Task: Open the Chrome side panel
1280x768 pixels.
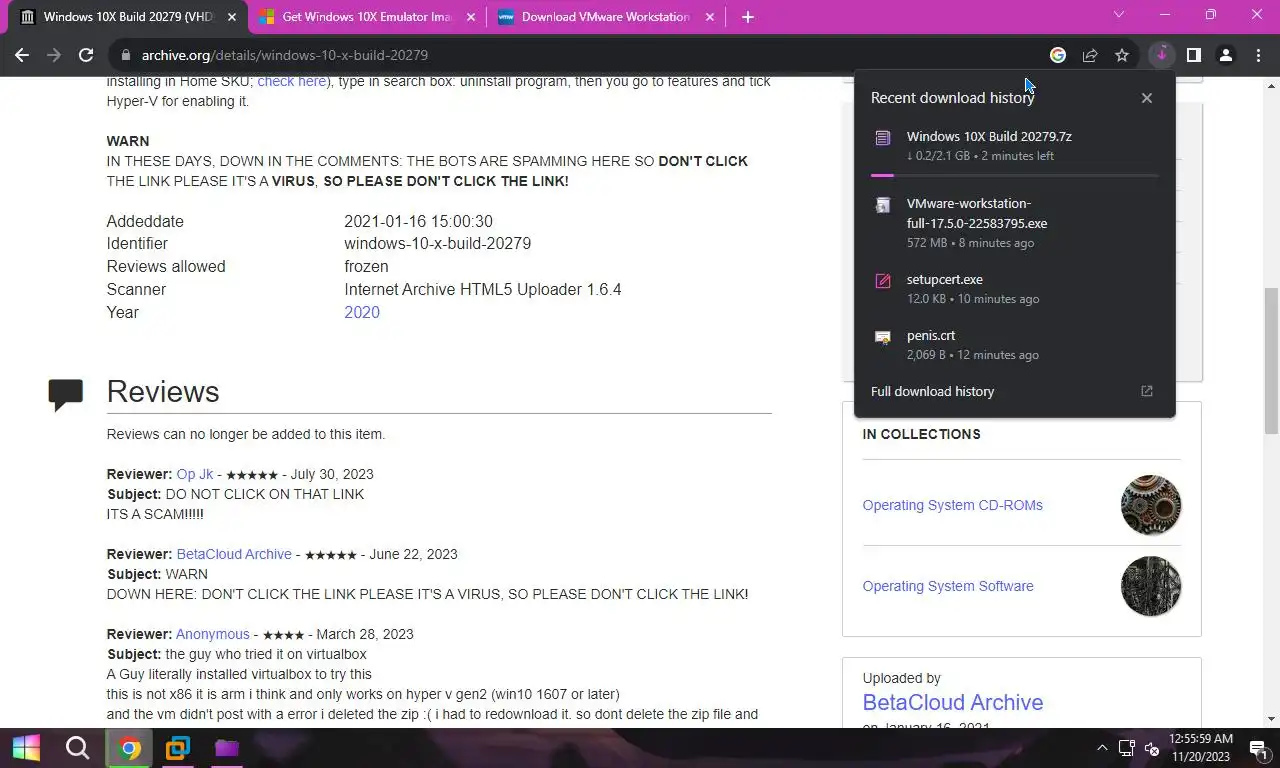Action: tap(1193, 55)
